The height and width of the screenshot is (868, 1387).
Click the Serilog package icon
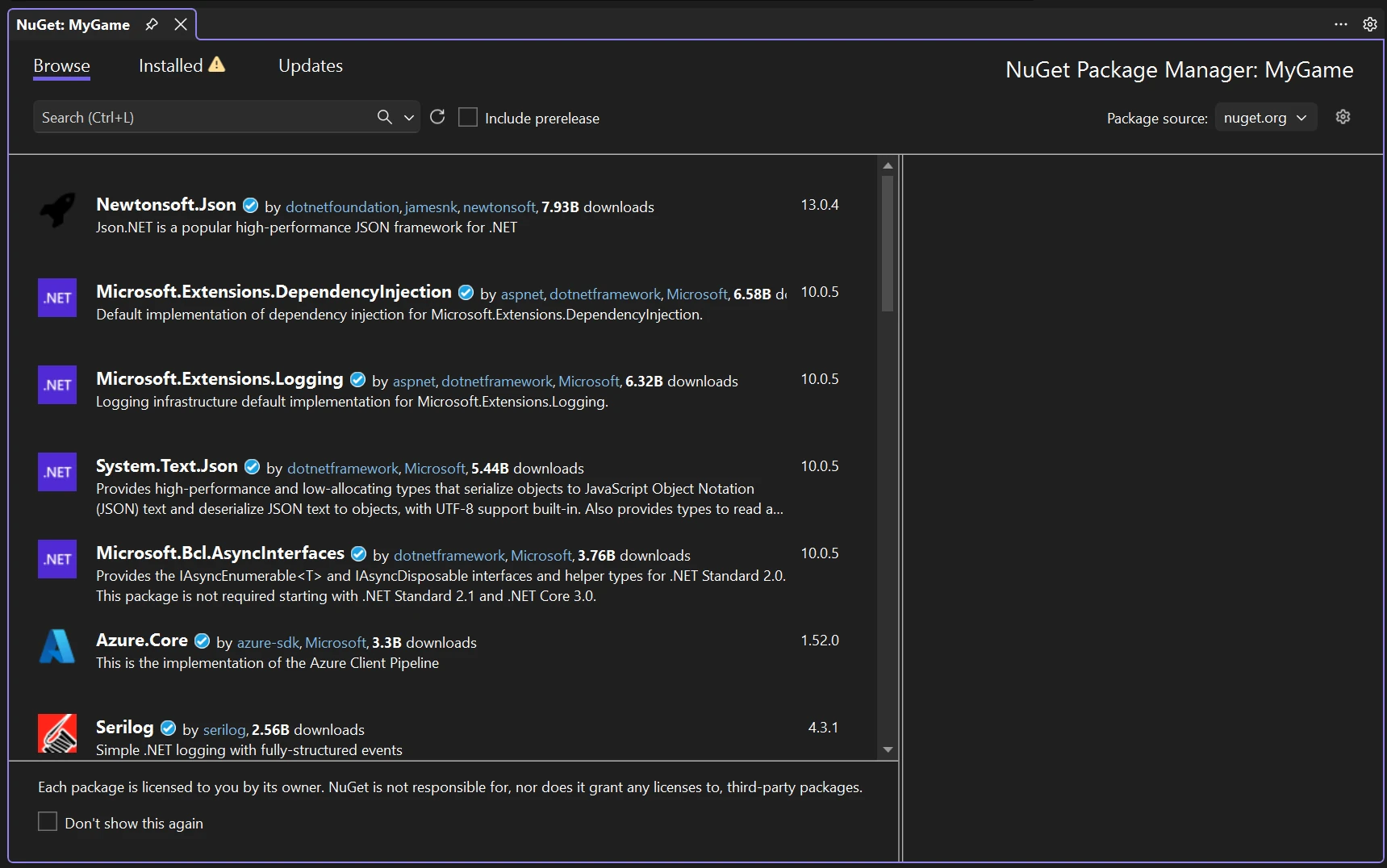click(x=57, y=733)
